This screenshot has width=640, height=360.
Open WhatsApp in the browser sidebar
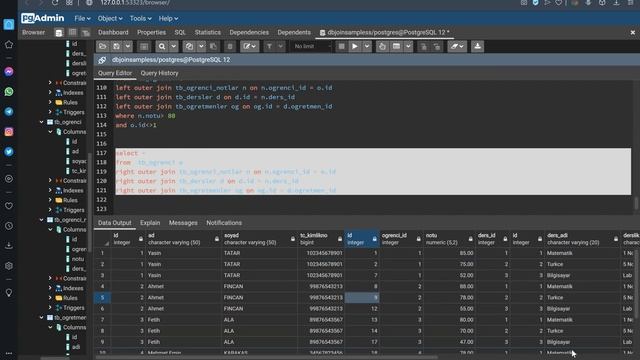9,92
